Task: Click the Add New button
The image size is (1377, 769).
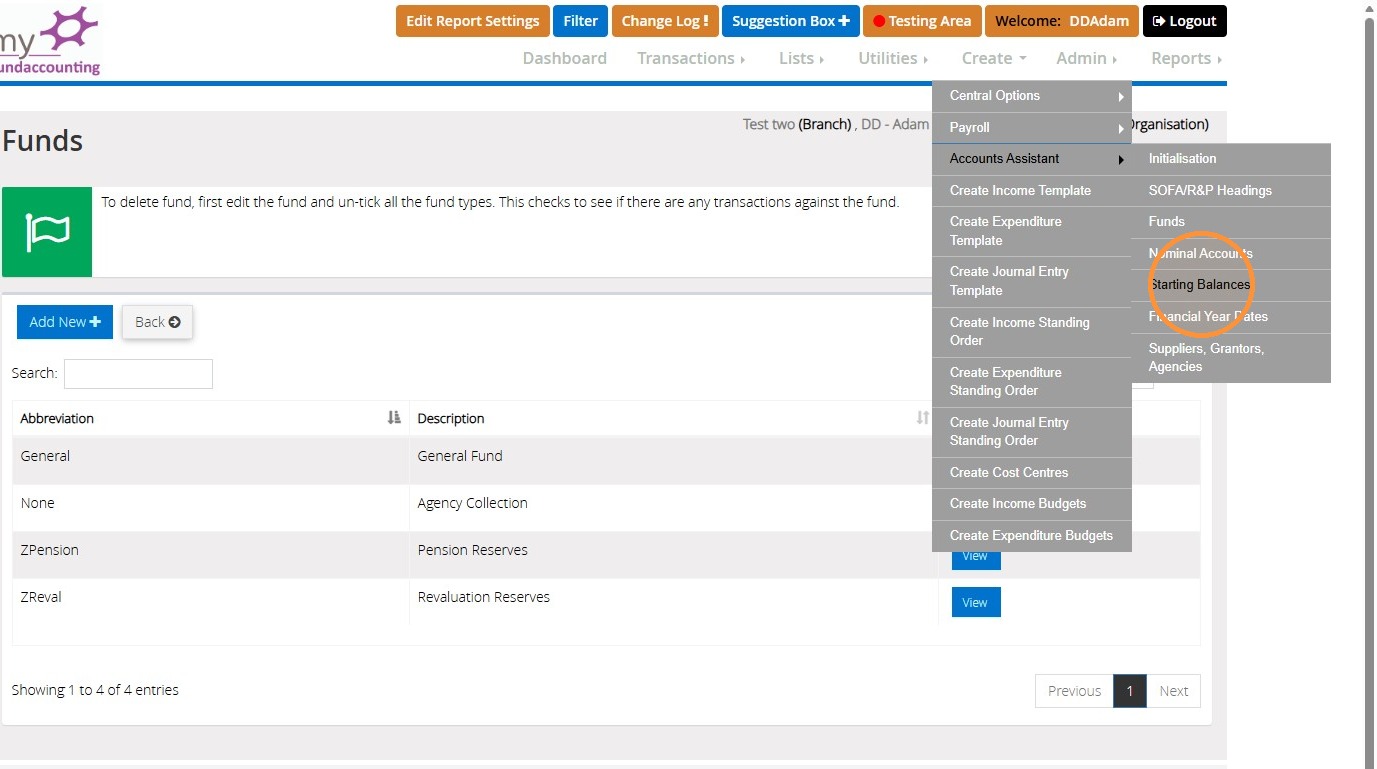Action: (65, 322)
